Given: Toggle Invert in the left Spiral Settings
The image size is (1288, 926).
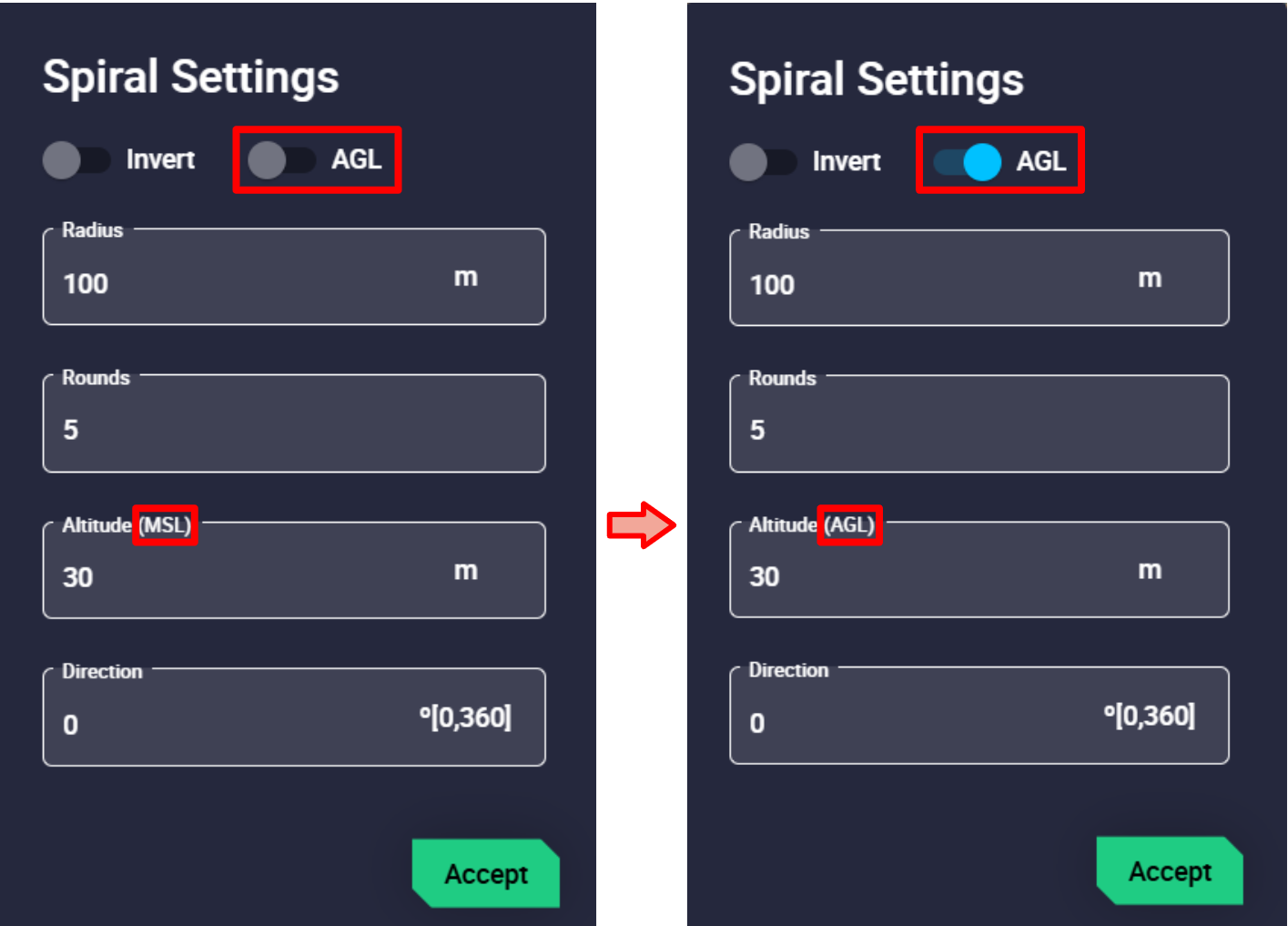Looking at the screenshot, I should tap(76, 160).
